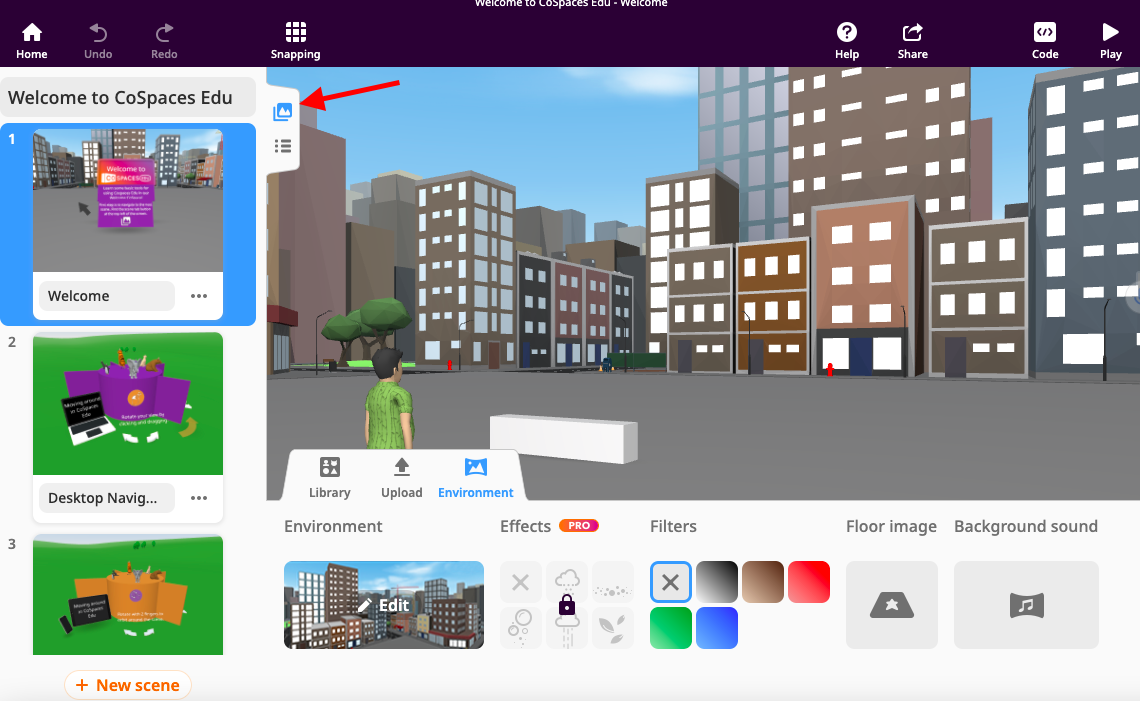Apply the black and white filter
This screenshot has width=1140, height=701.
[x=717, y=582]
